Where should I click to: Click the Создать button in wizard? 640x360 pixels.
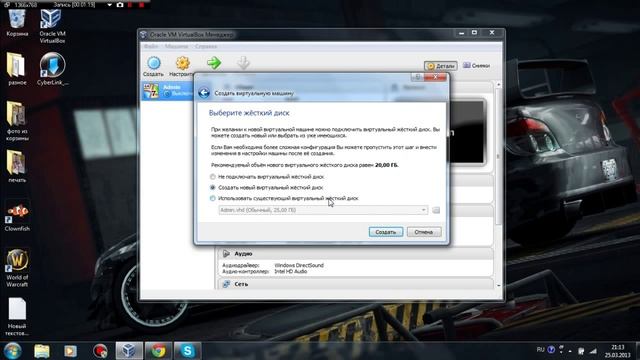click(386, 232)
